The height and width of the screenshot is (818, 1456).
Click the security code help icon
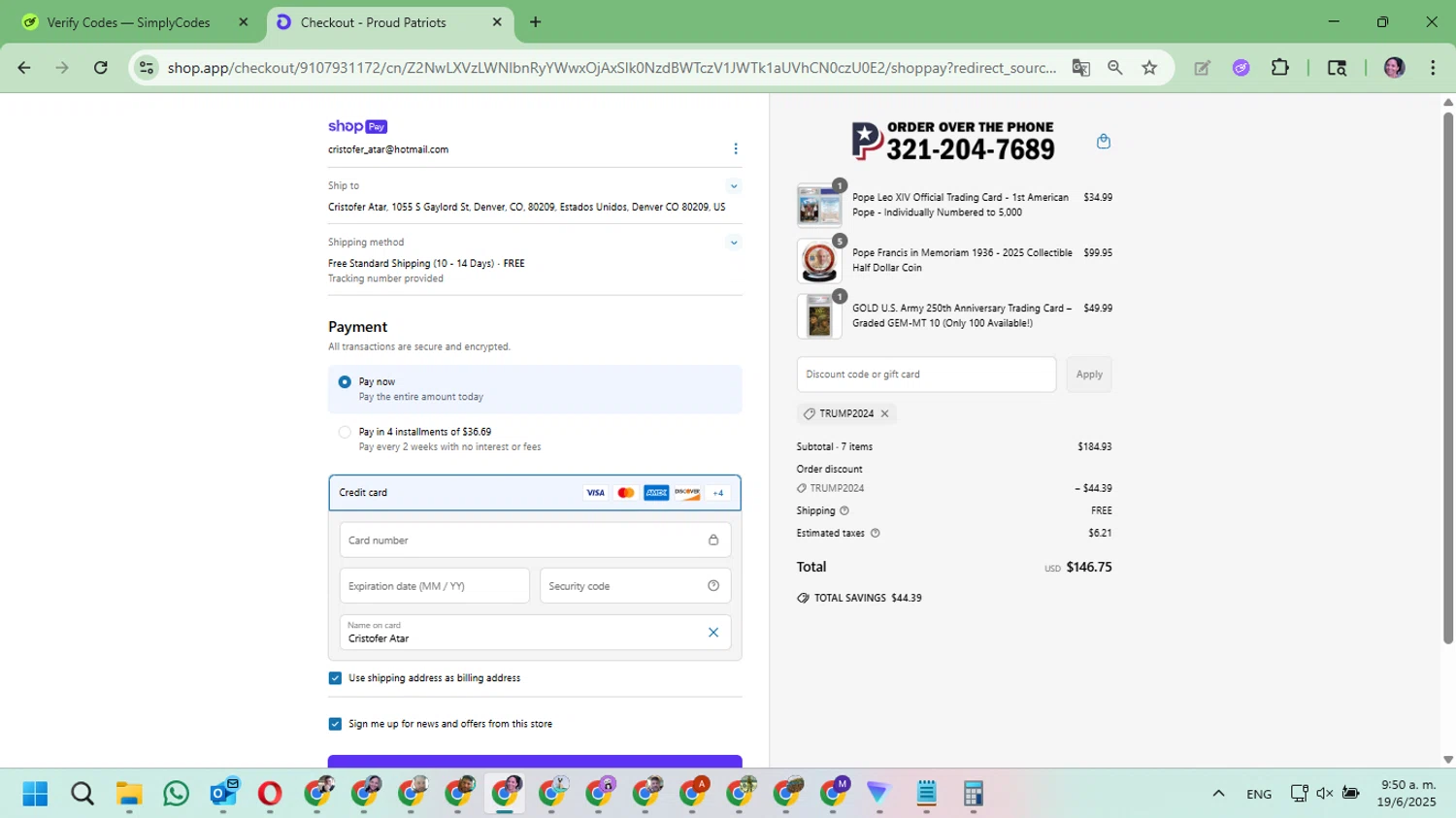coord(713,586)
